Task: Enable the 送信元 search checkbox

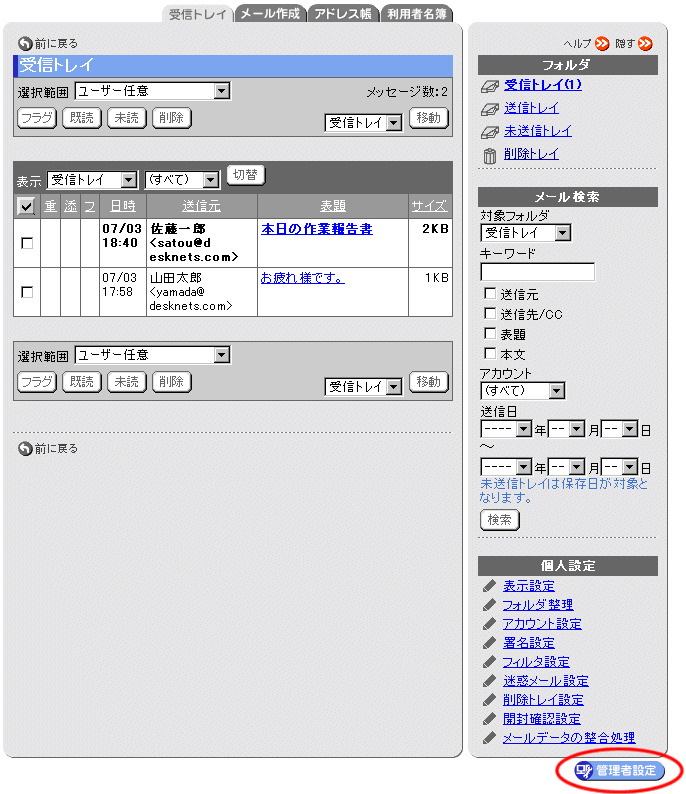Action: coord(490,294)
